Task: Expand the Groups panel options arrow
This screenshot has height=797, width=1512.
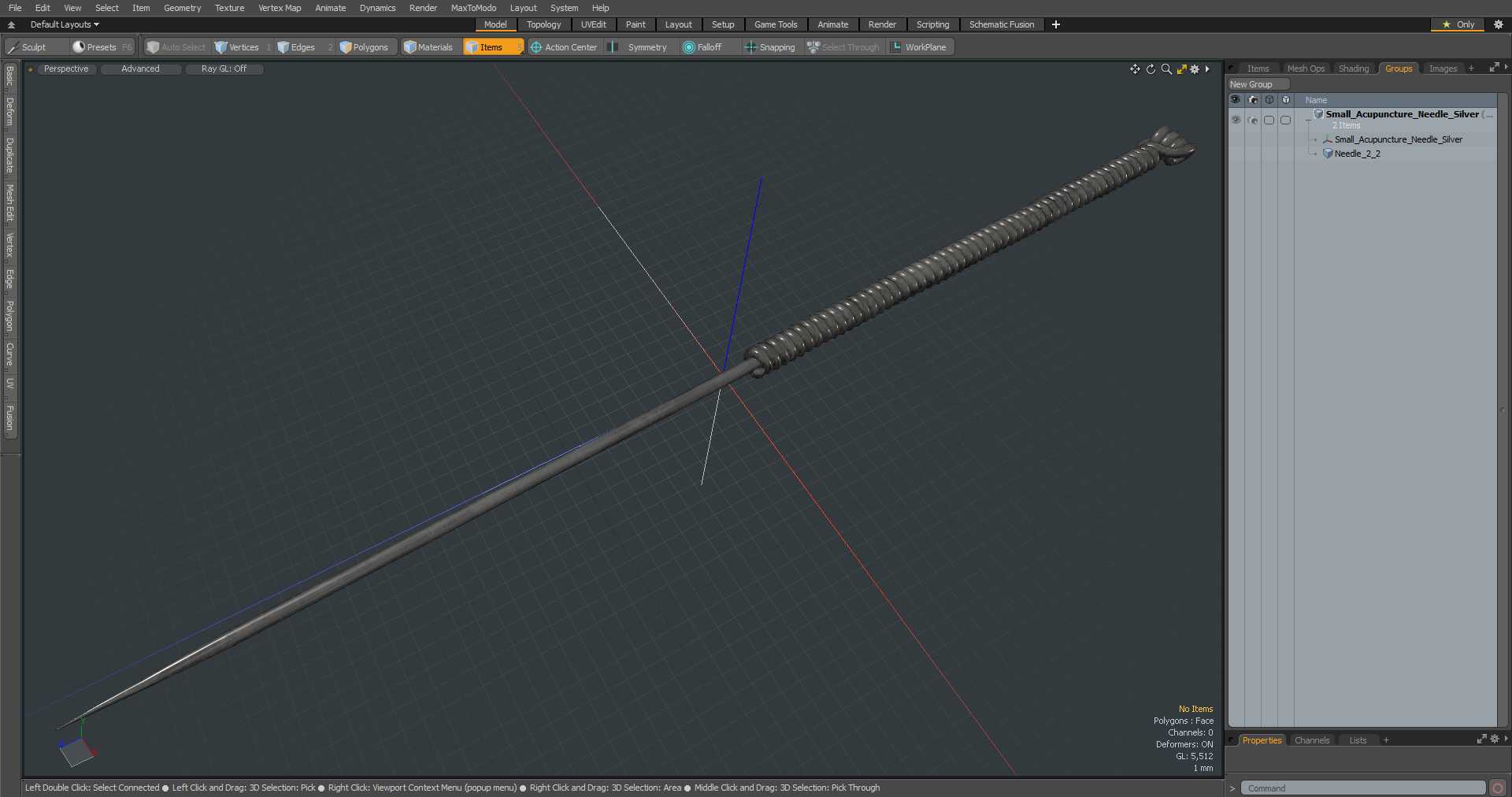Action: click(1506, 68)
